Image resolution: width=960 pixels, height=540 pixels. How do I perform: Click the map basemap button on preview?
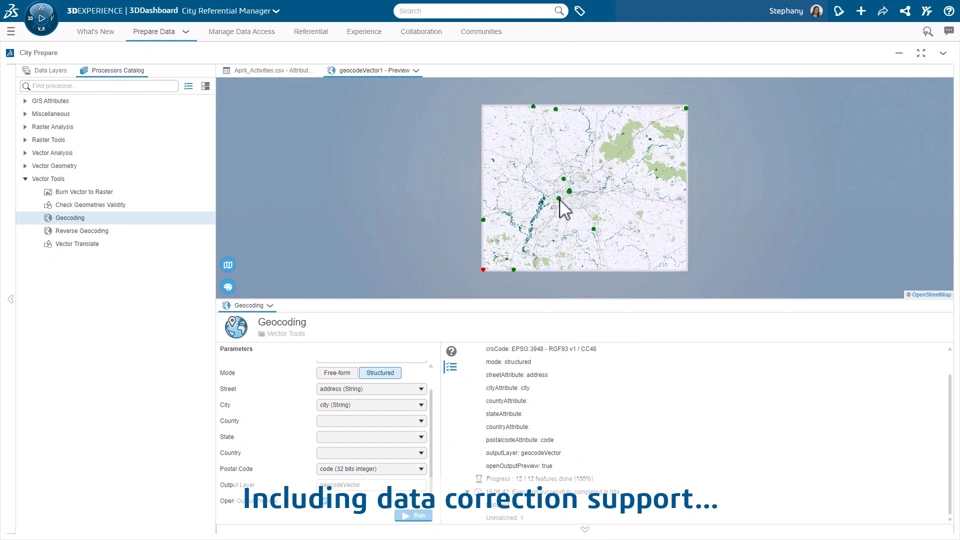228,265
